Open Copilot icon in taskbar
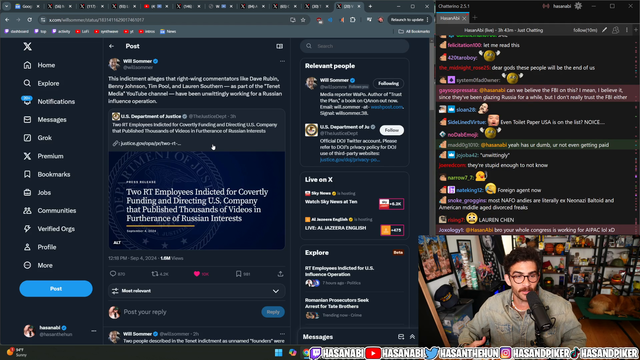 pos(292,353)
